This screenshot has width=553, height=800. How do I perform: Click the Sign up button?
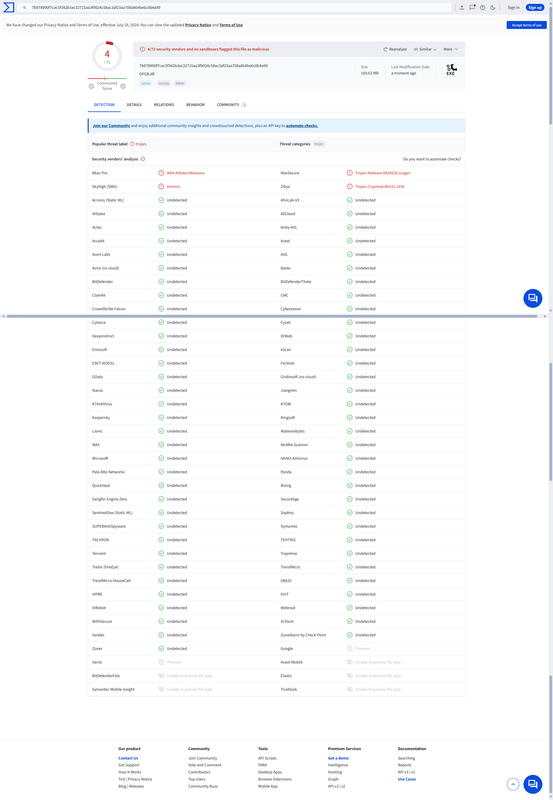click(535, 8)
